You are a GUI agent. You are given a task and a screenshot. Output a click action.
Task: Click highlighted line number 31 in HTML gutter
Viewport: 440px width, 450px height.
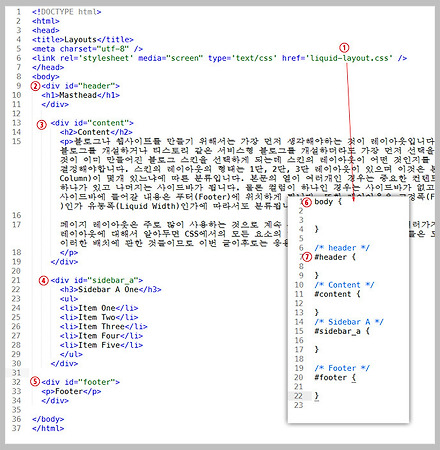click(17, 373)
